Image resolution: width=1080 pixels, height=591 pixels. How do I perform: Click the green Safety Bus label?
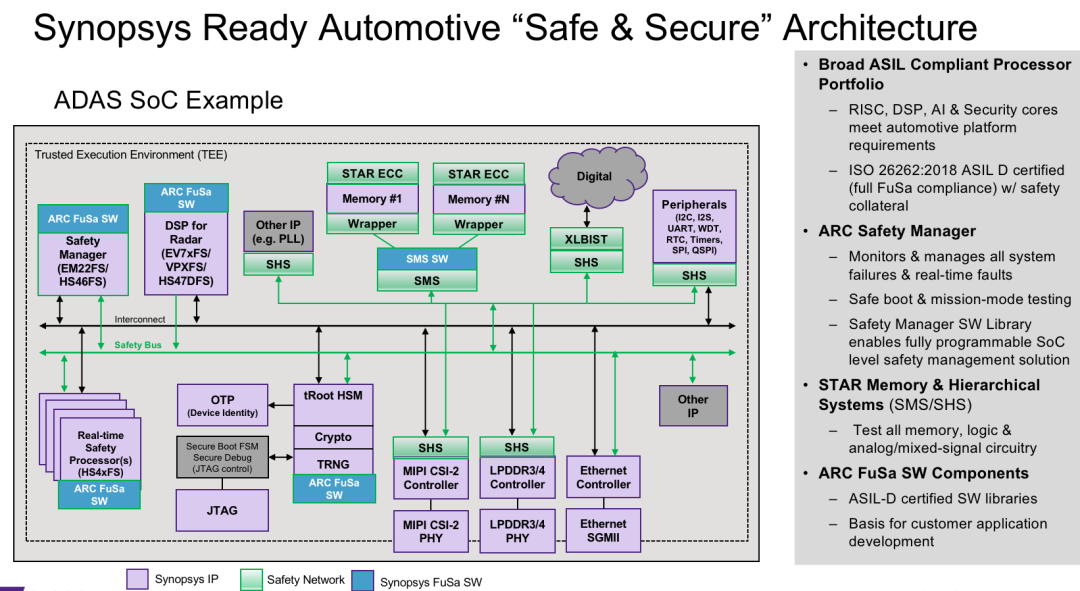click(138, 345)
